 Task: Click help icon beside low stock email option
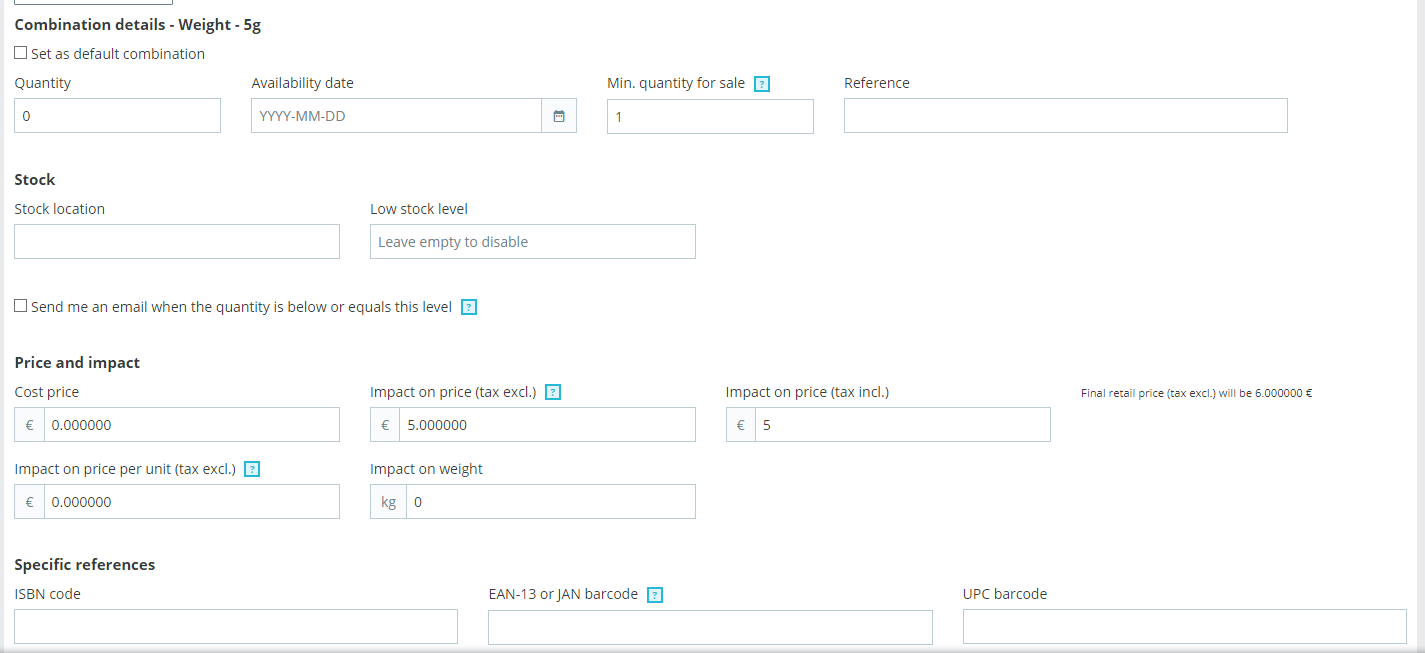click(469, 307)
